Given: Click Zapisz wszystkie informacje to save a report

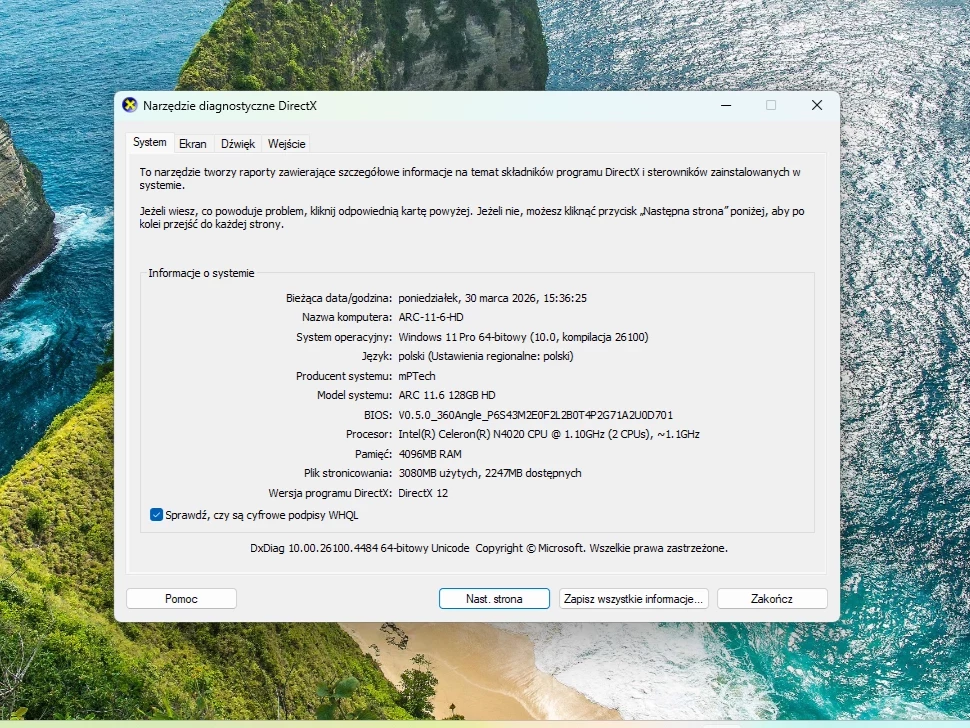Looking at the screenshot, I should point(633,598).
